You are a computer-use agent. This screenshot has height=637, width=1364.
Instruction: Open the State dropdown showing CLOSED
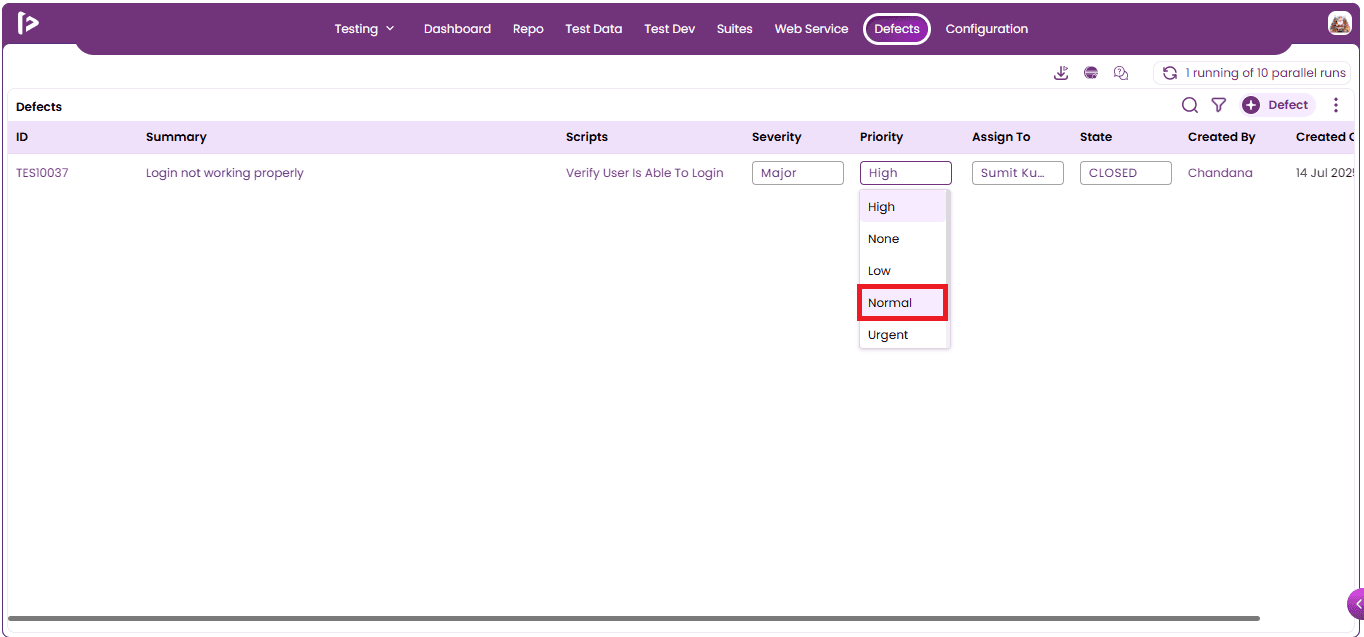1126,173
